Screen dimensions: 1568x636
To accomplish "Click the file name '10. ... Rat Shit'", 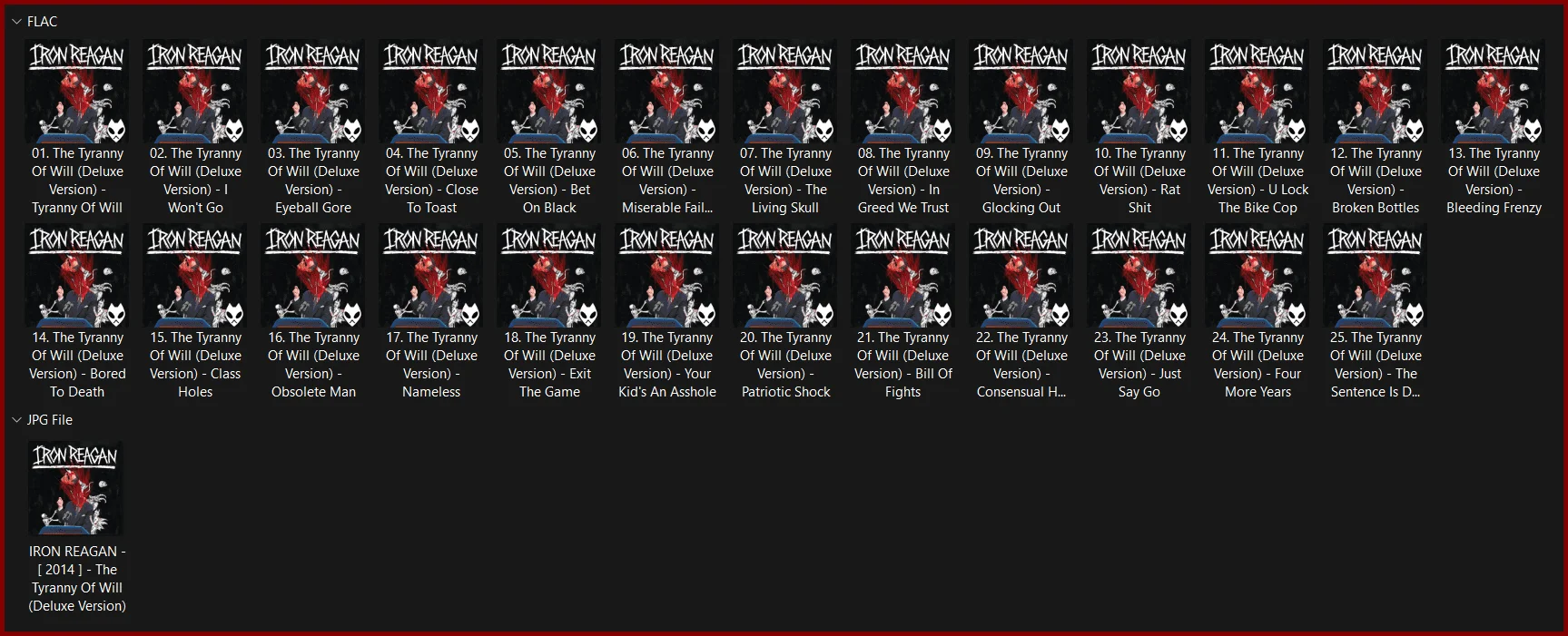I will click(1139, 181).
